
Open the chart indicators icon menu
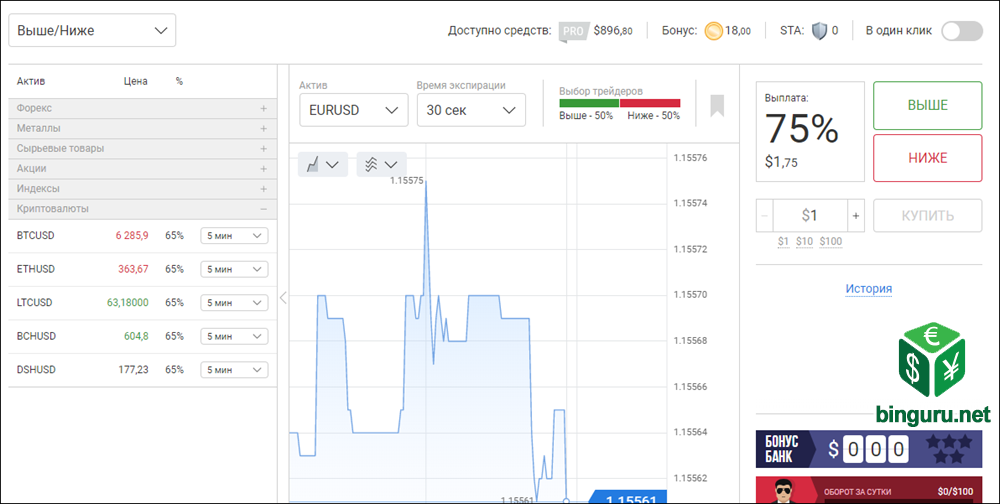(381, 164)
